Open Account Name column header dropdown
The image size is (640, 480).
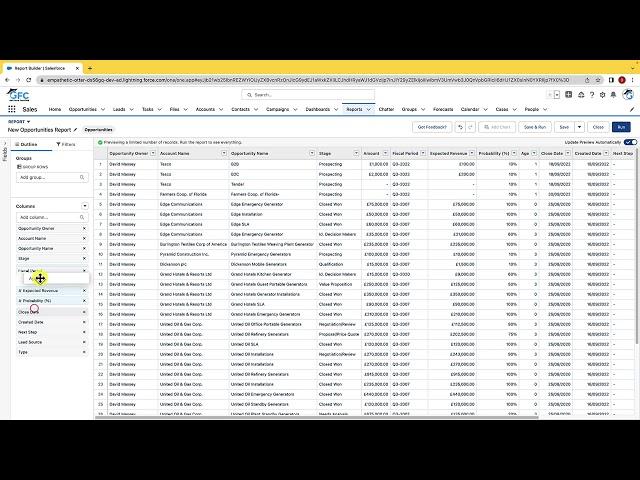(224, 153)
